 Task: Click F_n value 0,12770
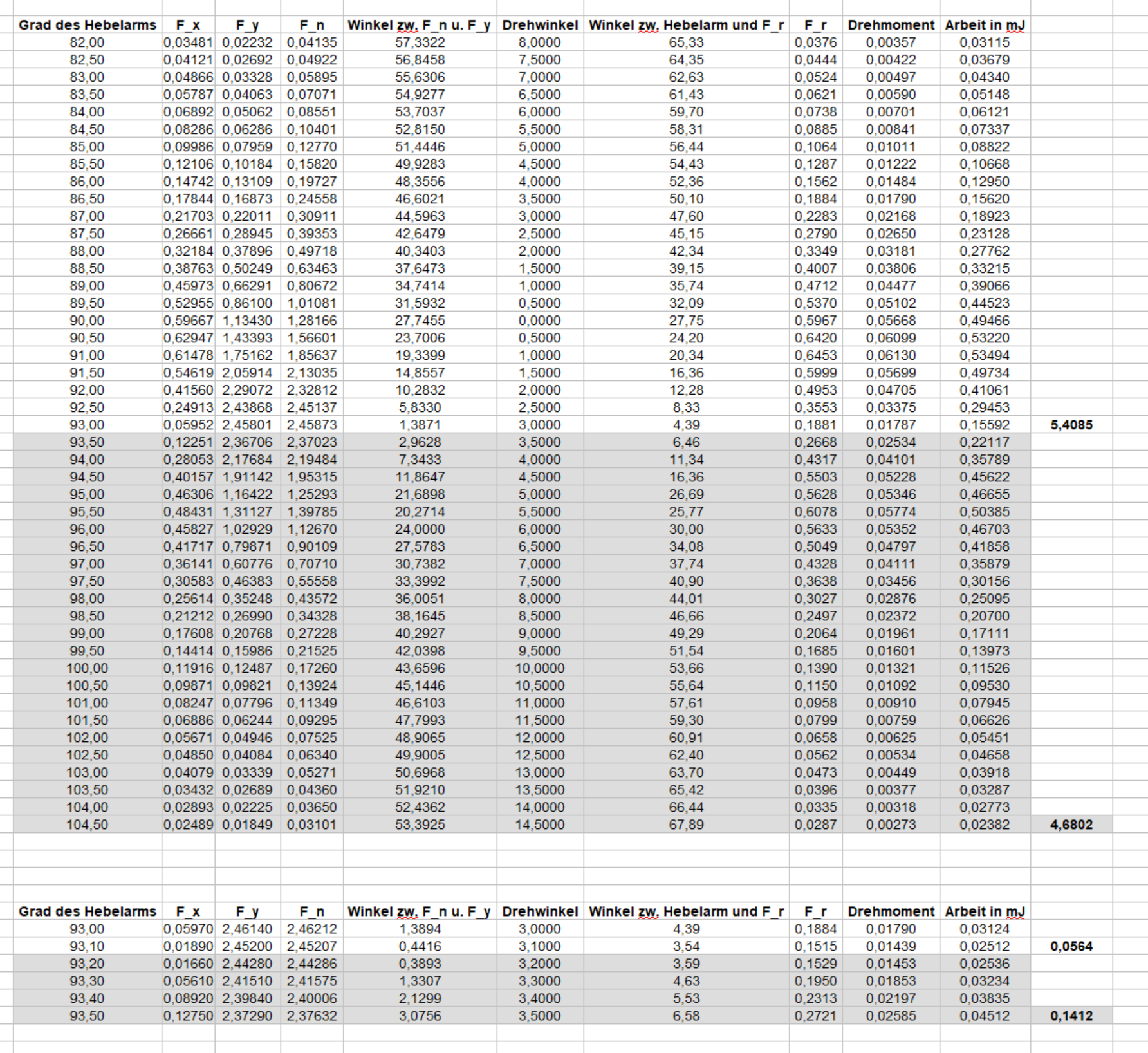(311, 147)
